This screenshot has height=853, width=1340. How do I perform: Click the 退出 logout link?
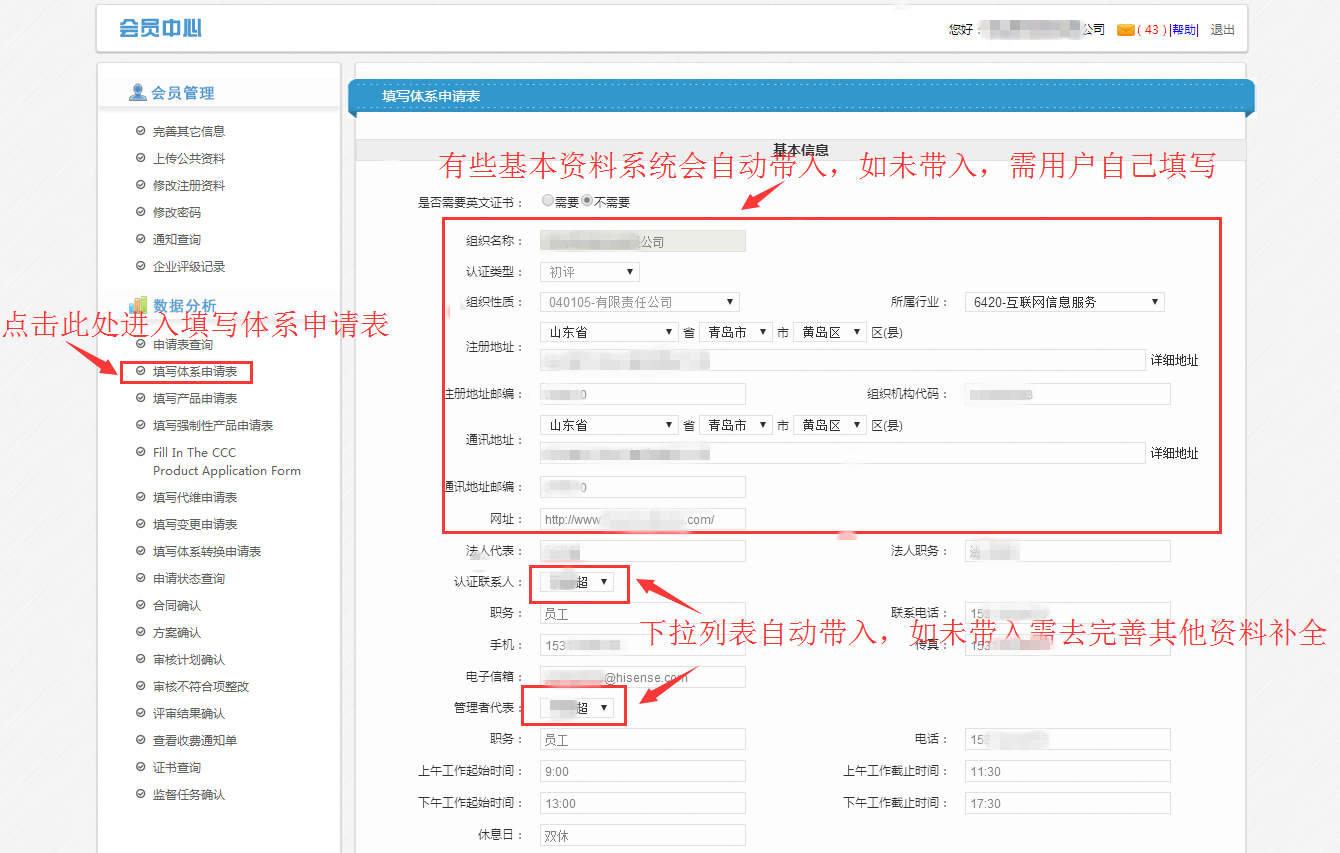(x=1222, y=30)
